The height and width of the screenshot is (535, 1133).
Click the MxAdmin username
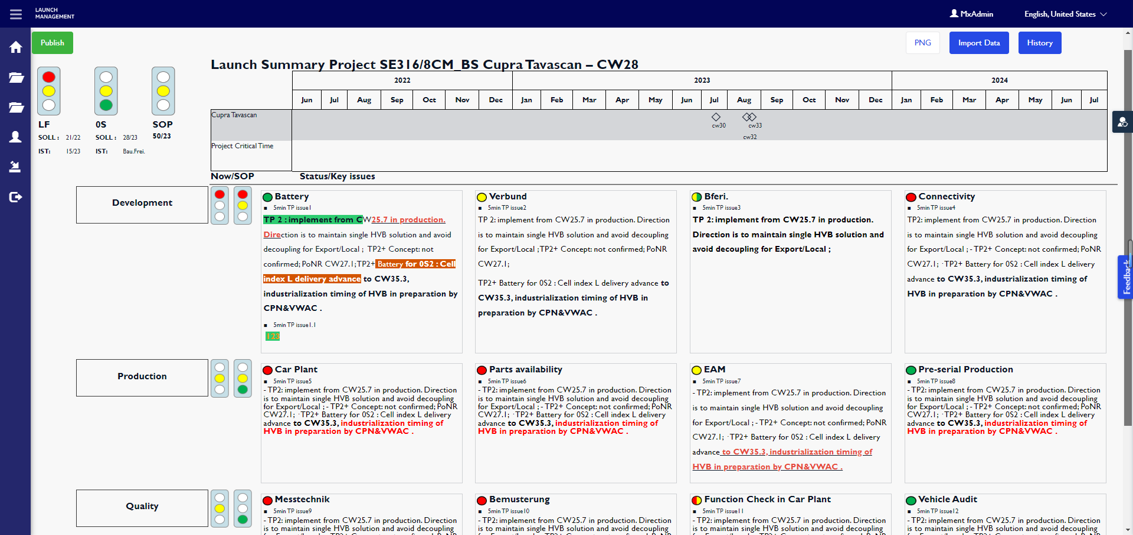[x=975, y=14]
